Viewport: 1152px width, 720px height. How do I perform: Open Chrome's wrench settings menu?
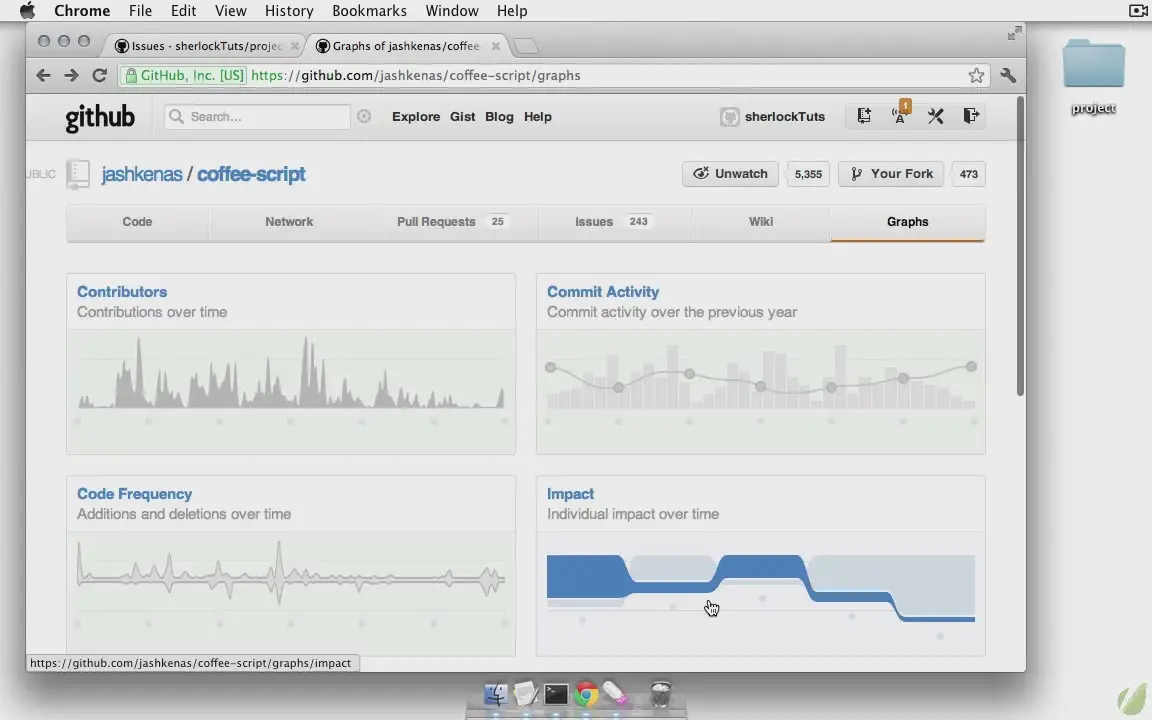coord(1008,75)
